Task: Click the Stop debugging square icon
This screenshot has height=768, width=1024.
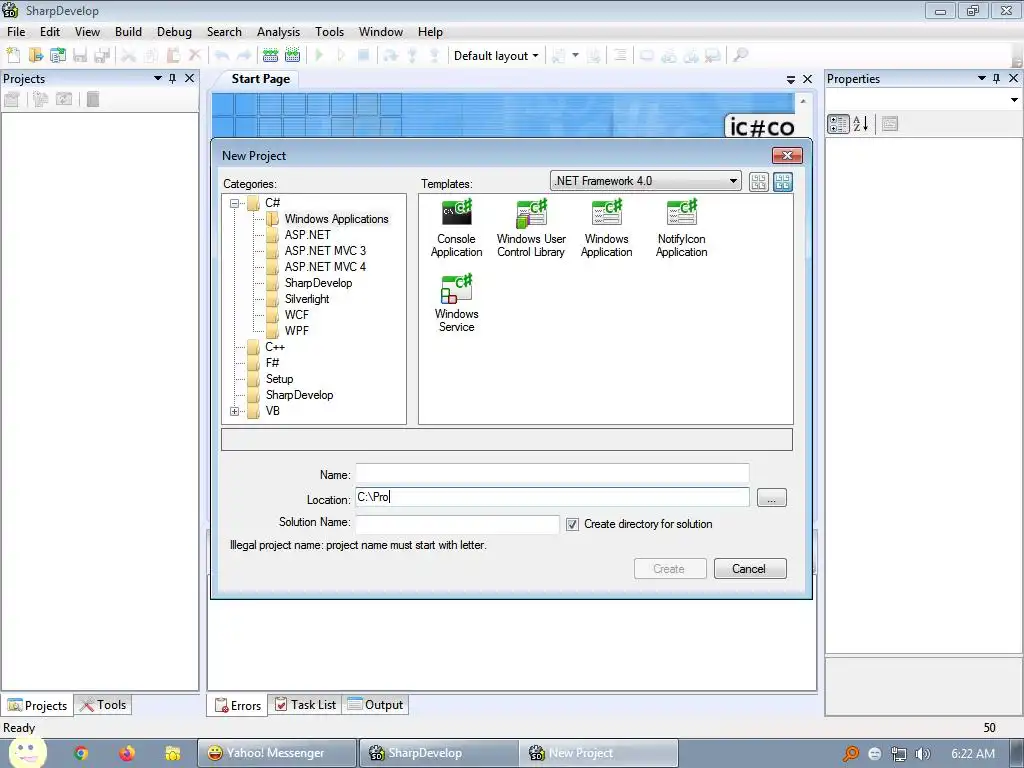Action: [364, 56]
